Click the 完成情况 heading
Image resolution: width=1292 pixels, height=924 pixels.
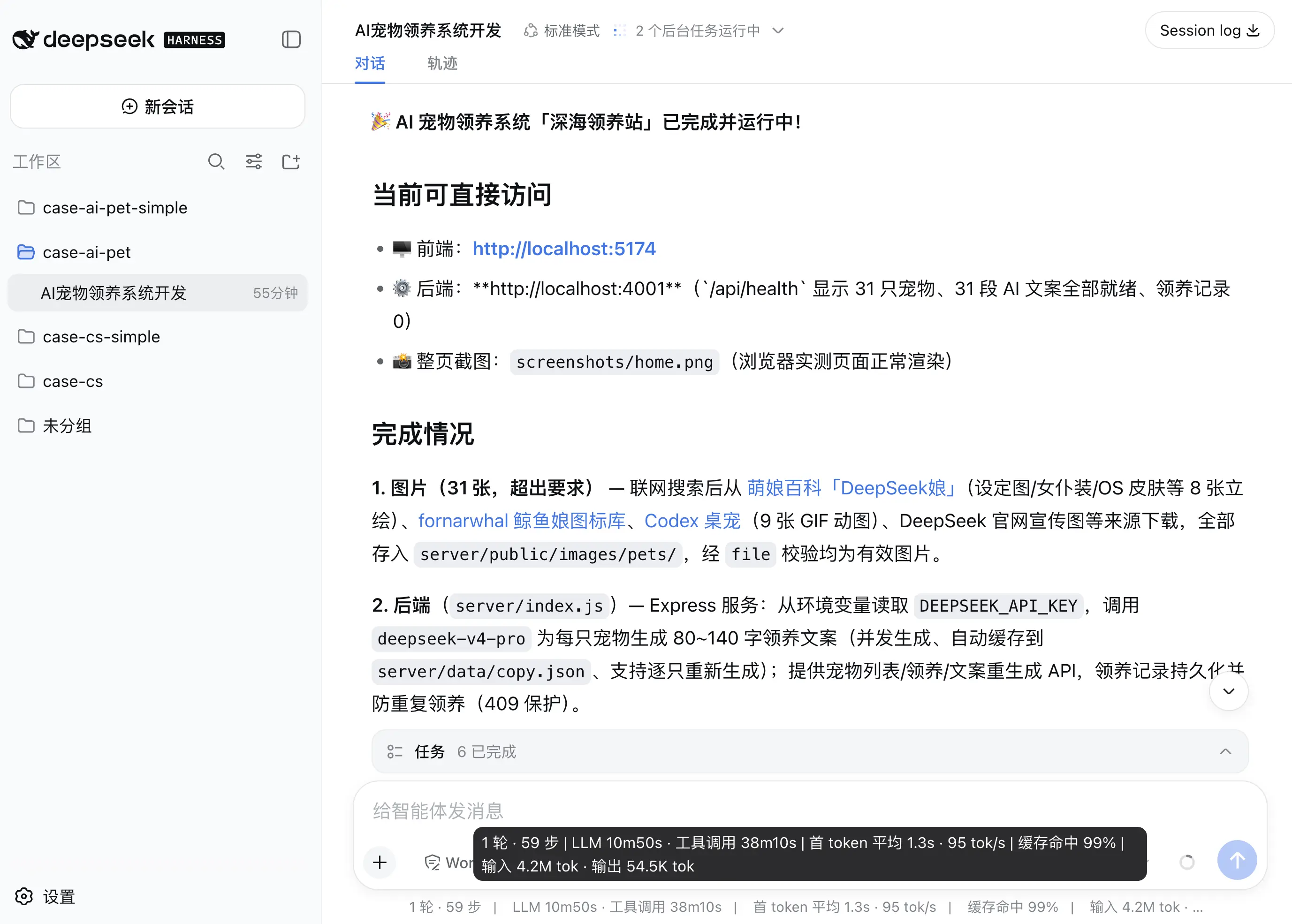[423, 434]
